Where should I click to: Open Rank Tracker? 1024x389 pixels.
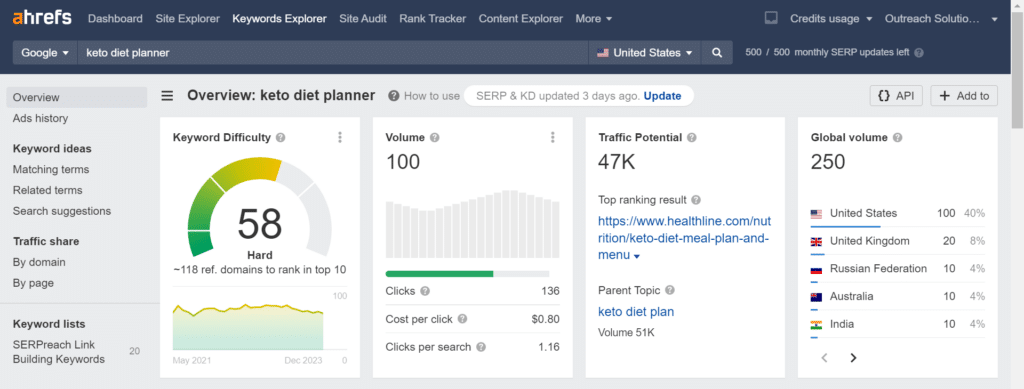[433, 18]
